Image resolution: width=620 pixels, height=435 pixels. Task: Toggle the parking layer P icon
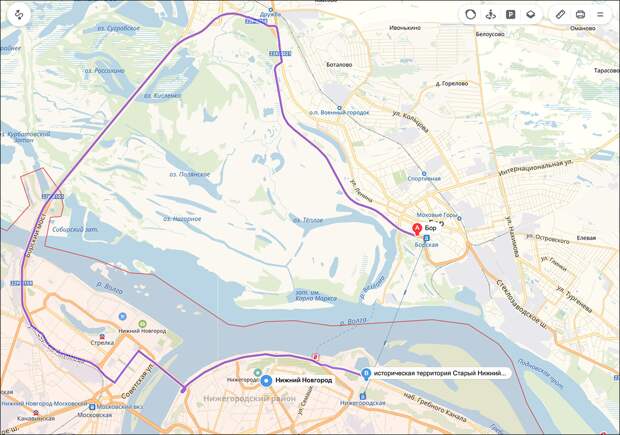click(510, 15)
